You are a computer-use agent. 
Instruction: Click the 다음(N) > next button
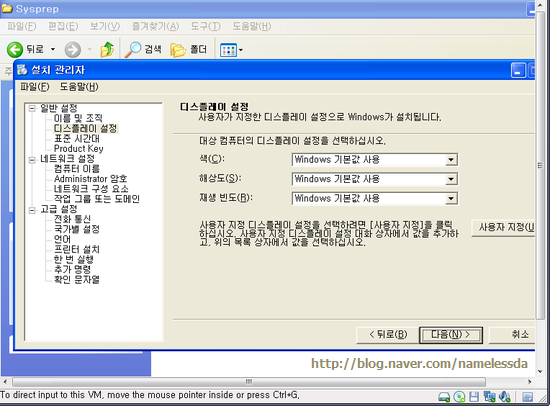pyautogui.click(x=451, y=335)
